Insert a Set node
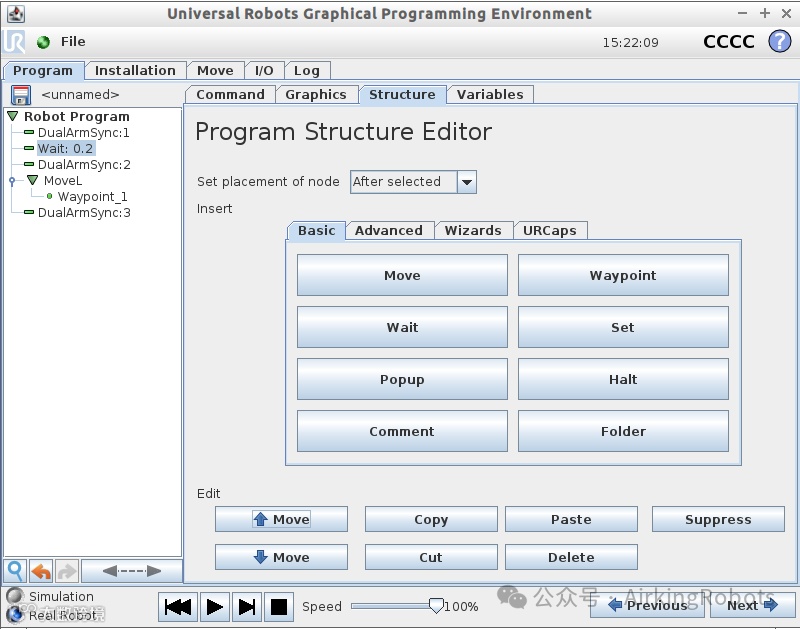The image size is (800, 629). 623,328
